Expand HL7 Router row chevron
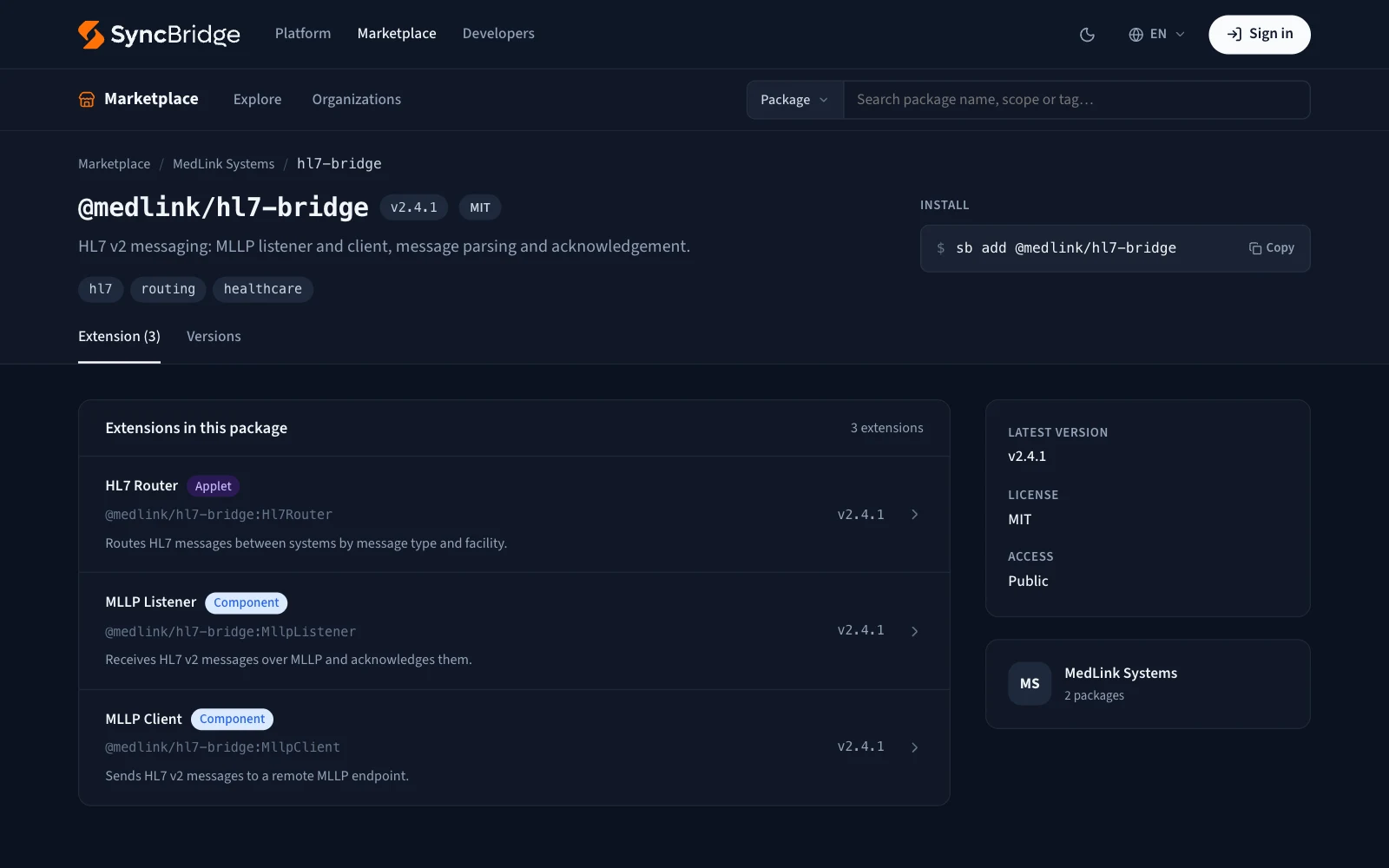Screen dimensions: 1389x868 pos(915,515)
